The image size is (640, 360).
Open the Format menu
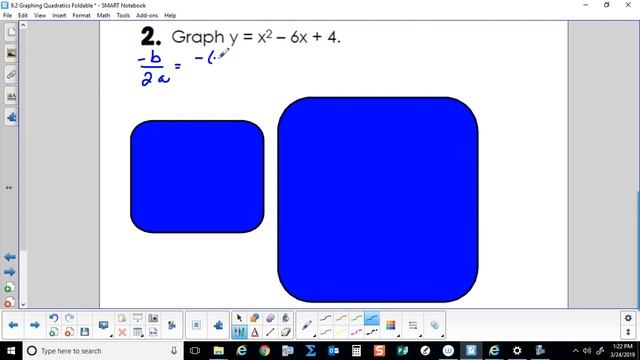[x=81, y=16]
